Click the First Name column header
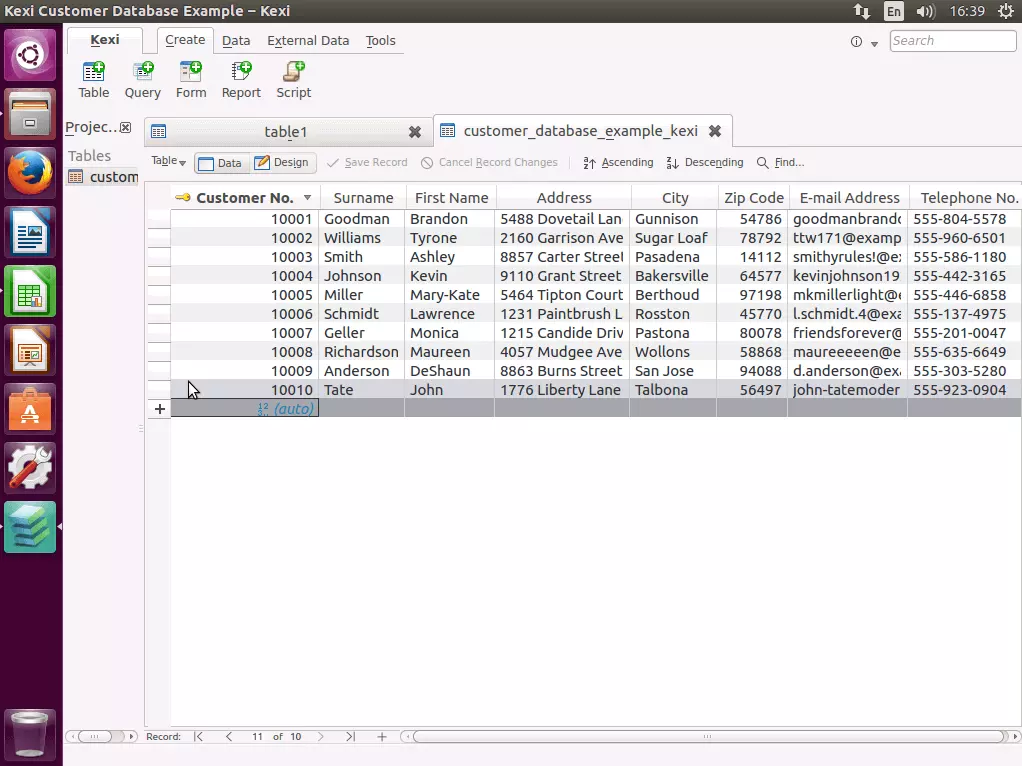The height and width of the screenshot is (766, 1022). (451, 198)
